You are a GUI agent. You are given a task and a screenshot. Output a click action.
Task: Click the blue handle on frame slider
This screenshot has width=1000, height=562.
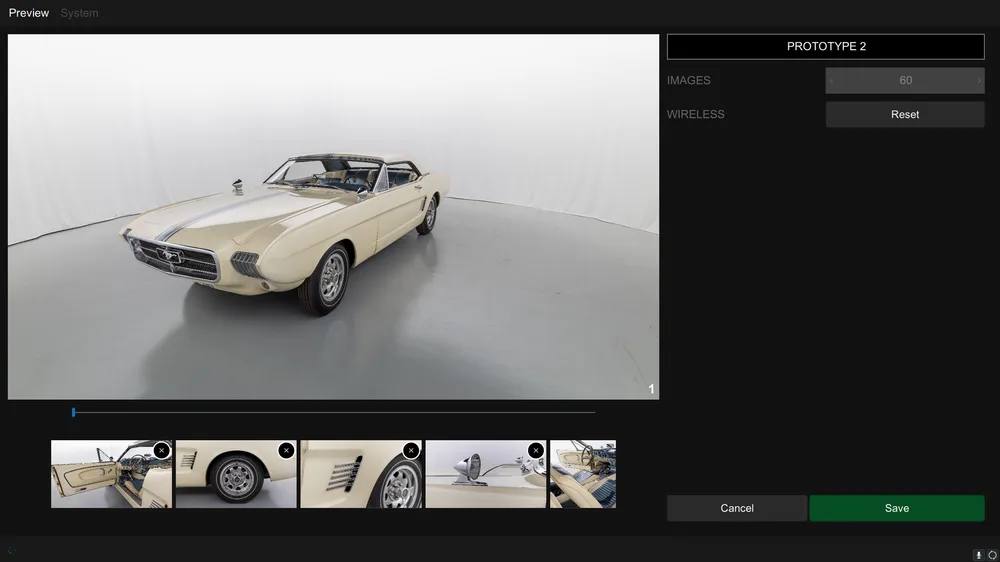[x=73, y=413]
